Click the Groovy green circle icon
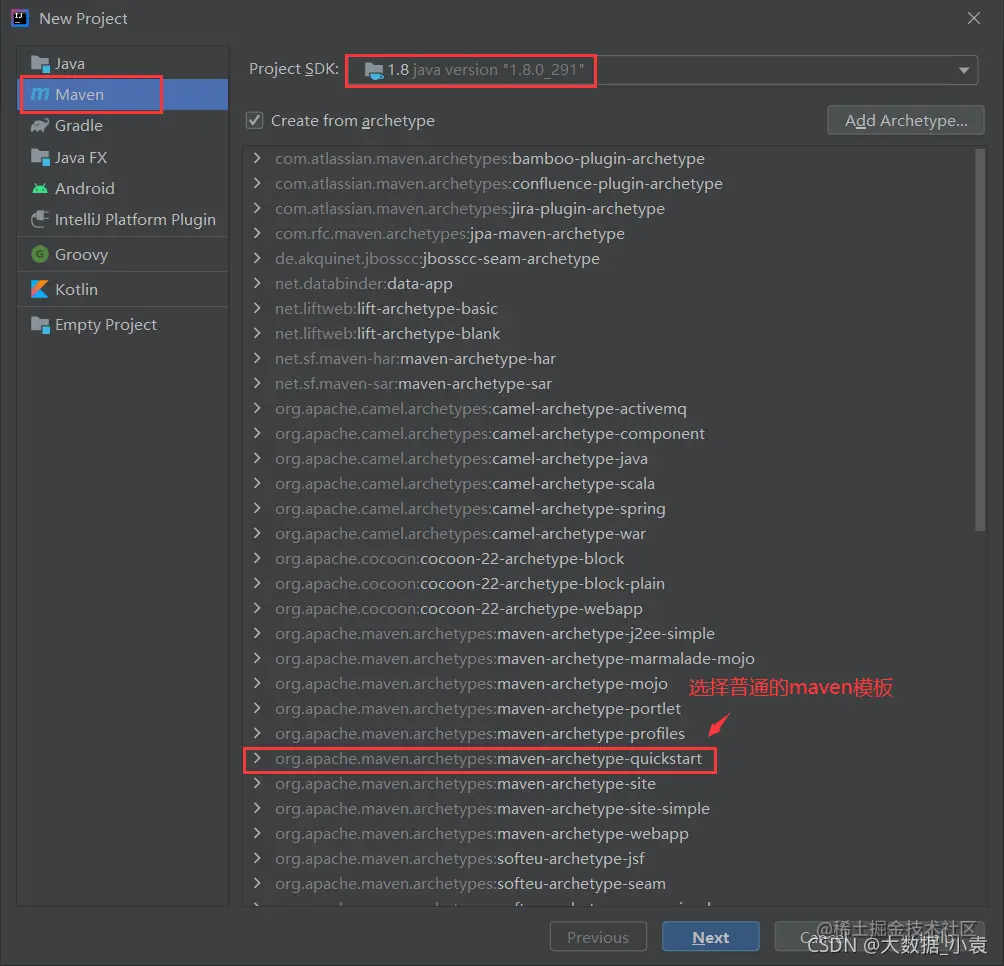 pos(40,254)
